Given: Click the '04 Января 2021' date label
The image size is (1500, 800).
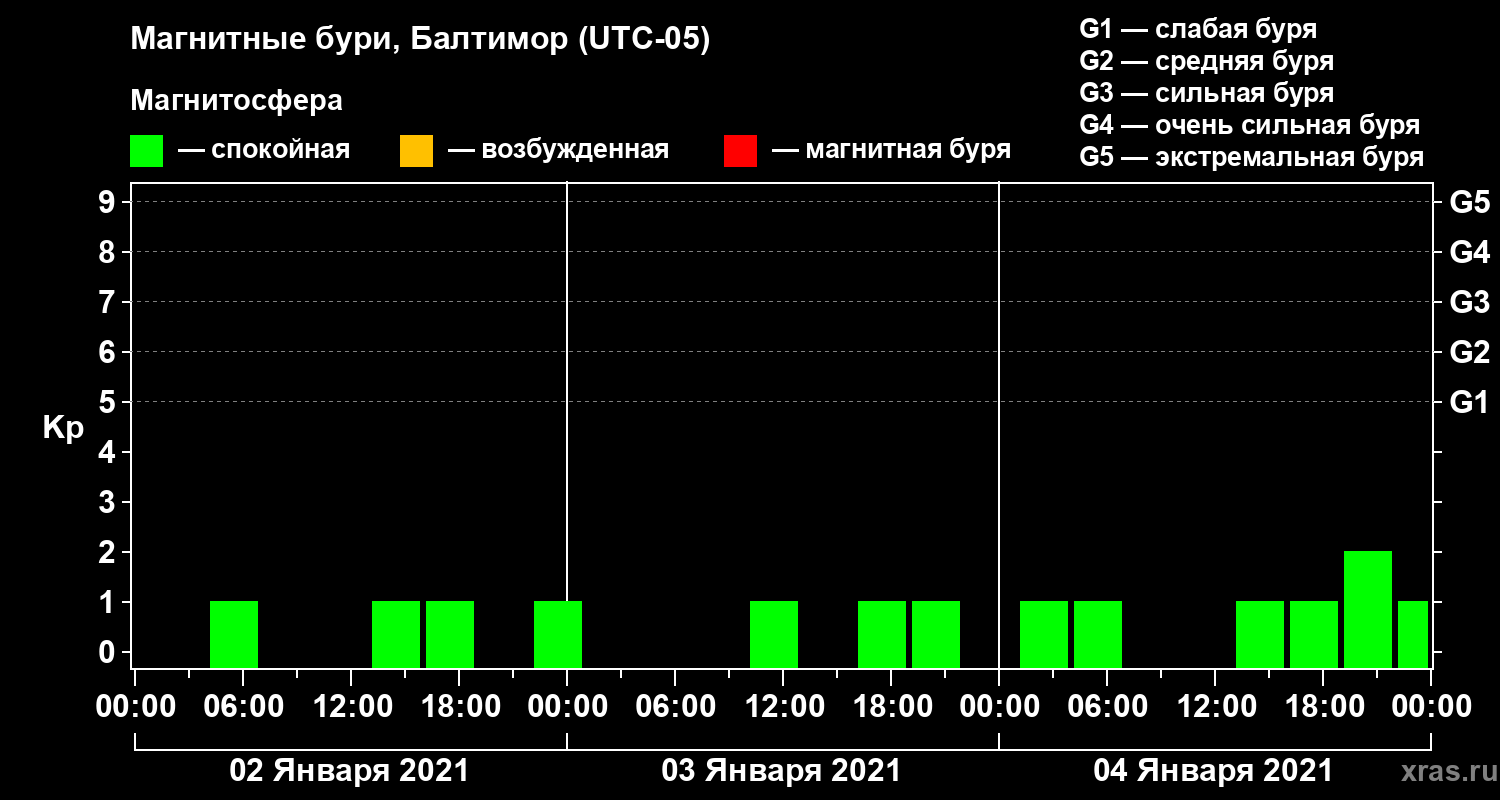Looking at the screenshot, I should (x=1213, y=771).
